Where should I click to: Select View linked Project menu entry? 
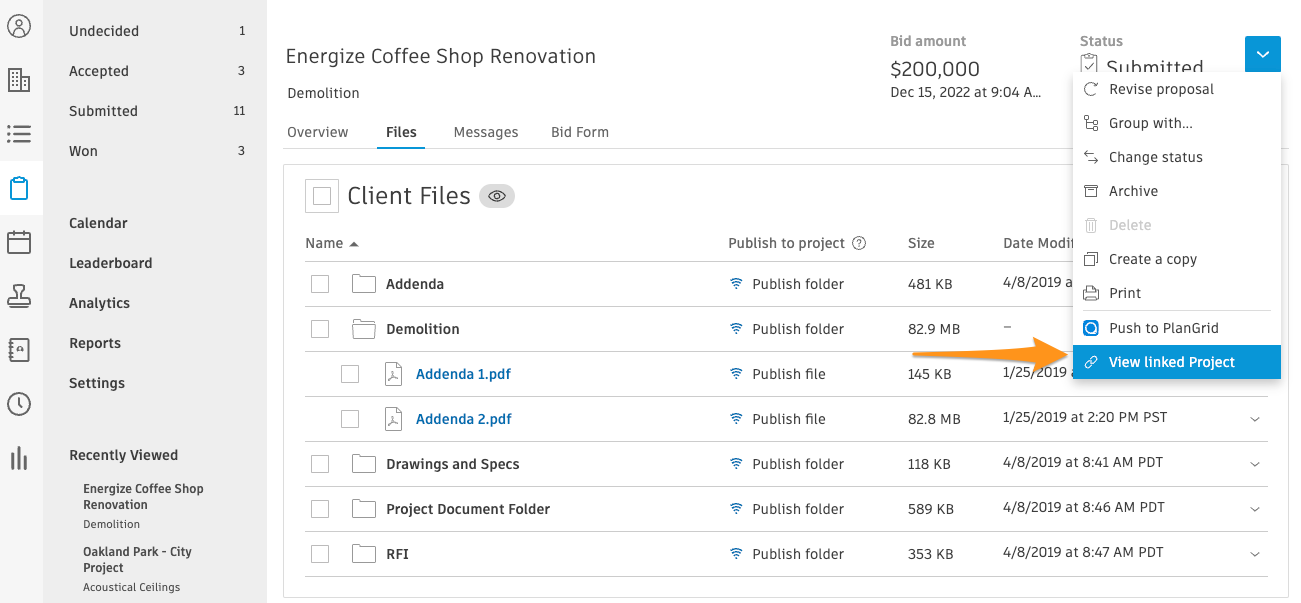click(1177, 362)
